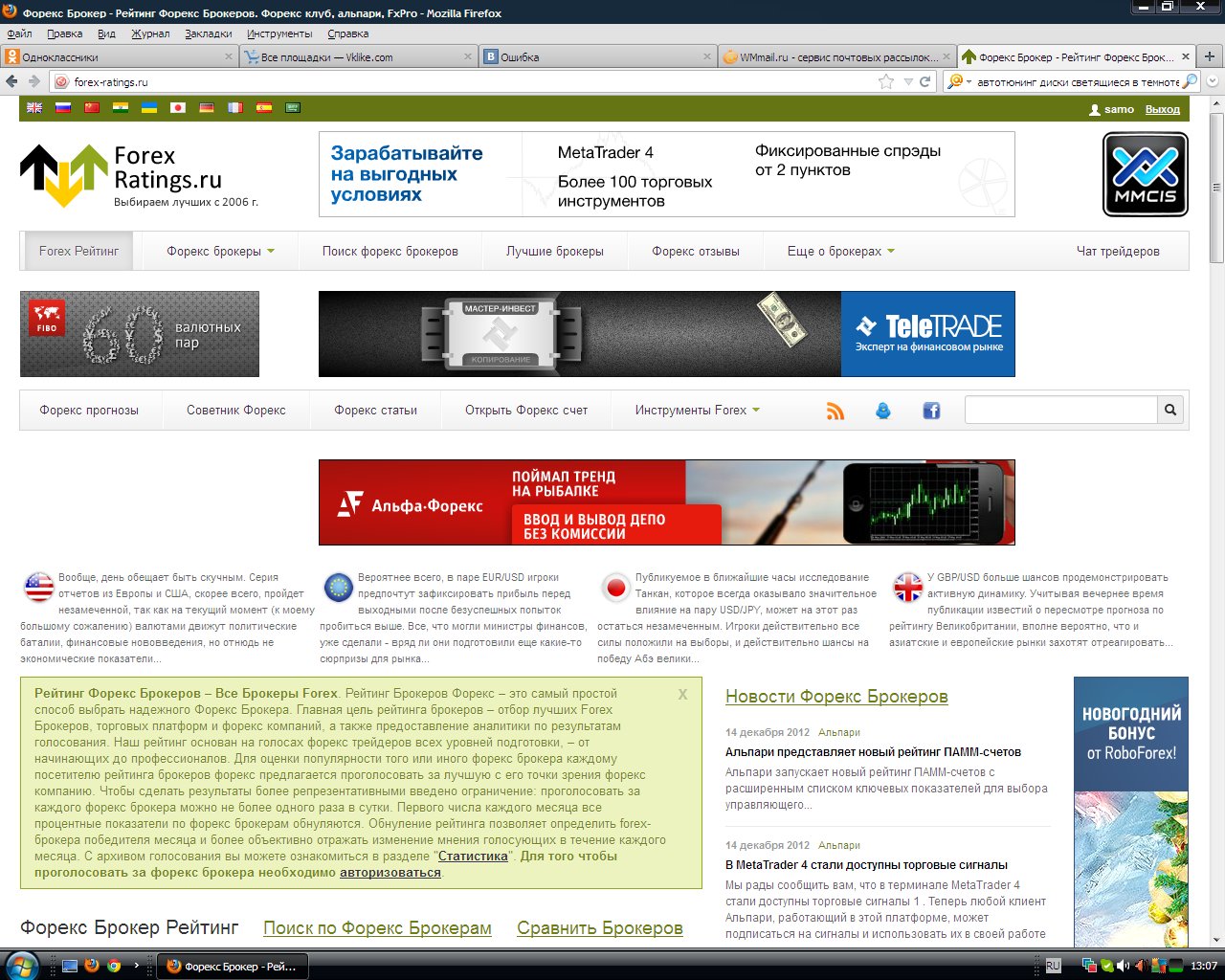
Task: Click USA flag forecast icon
Action: pyautogui.click(x=38, y=587)
